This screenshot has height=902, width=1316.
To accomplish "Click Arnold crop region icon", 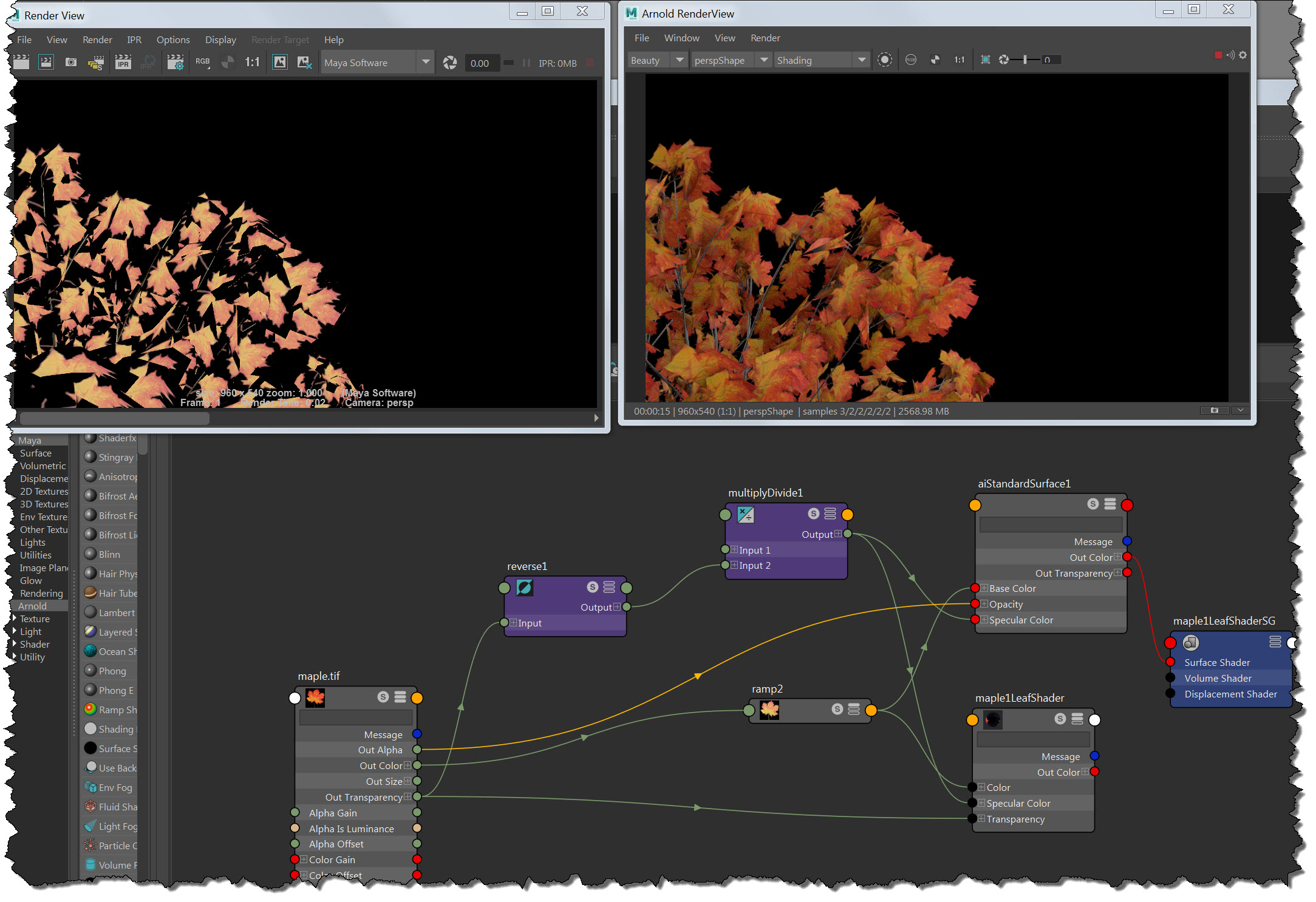I will point(985,59).
